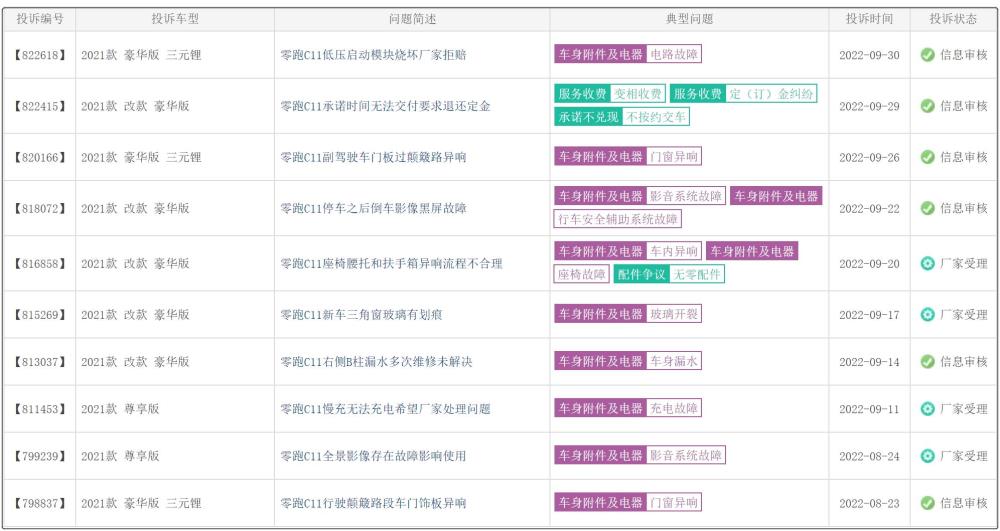
Task: Click the 配件争议 category tag
Action: point(642,275)
